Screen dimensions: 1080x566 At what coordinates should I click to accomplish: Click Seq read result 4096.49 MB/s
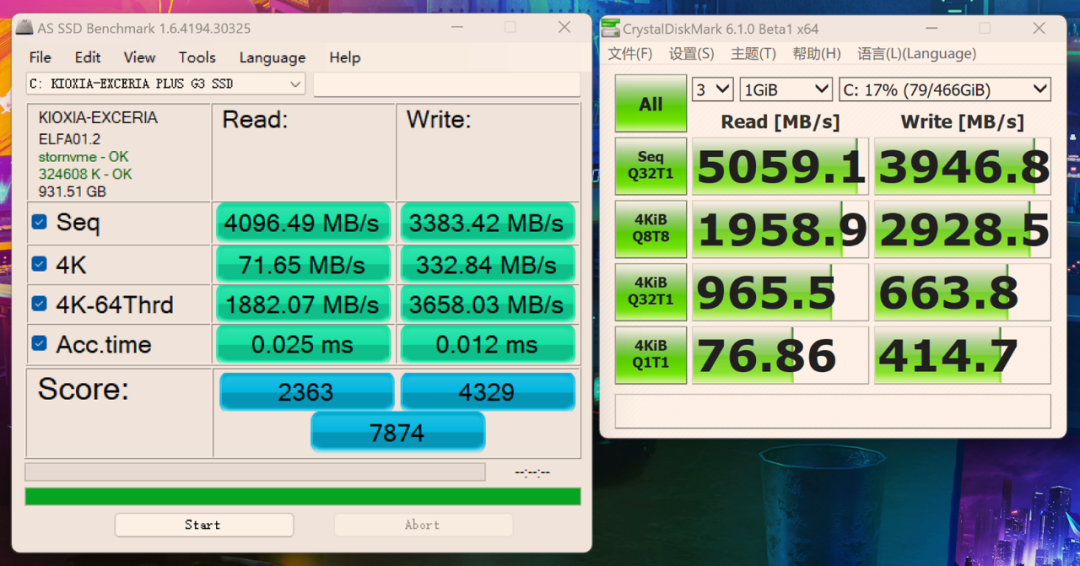pyautogui.click(x=302, y=223)
